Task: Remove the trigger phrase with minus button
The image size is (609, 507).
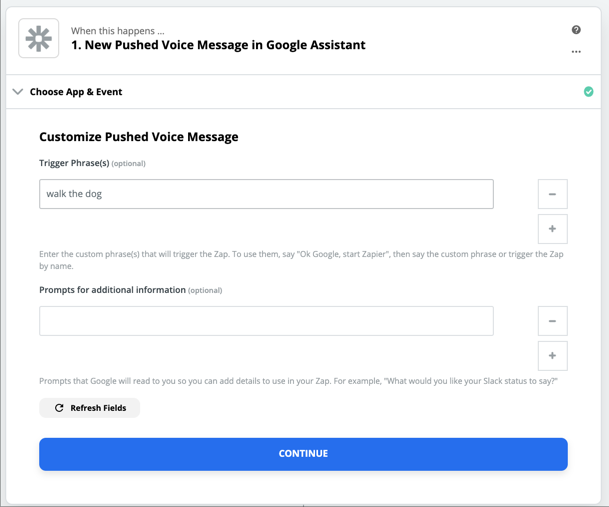Action: [x=552, y=194]
